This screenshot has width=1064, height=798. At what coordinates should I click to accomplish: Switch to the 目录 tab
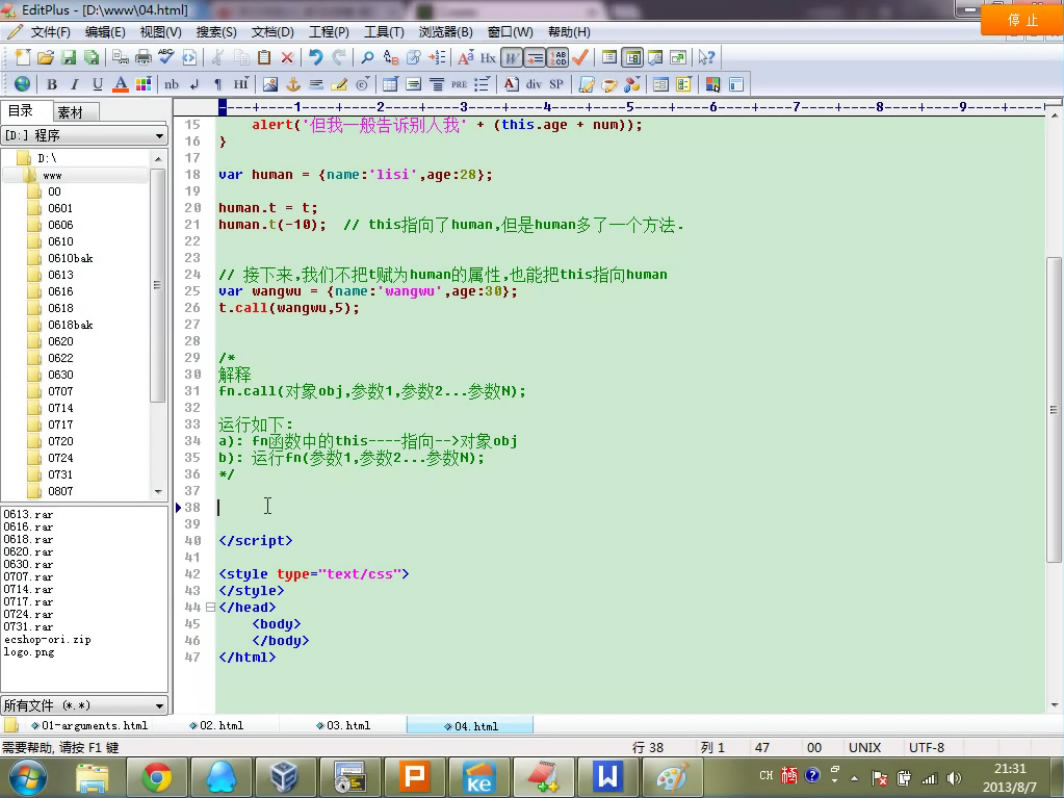(20, 111)
